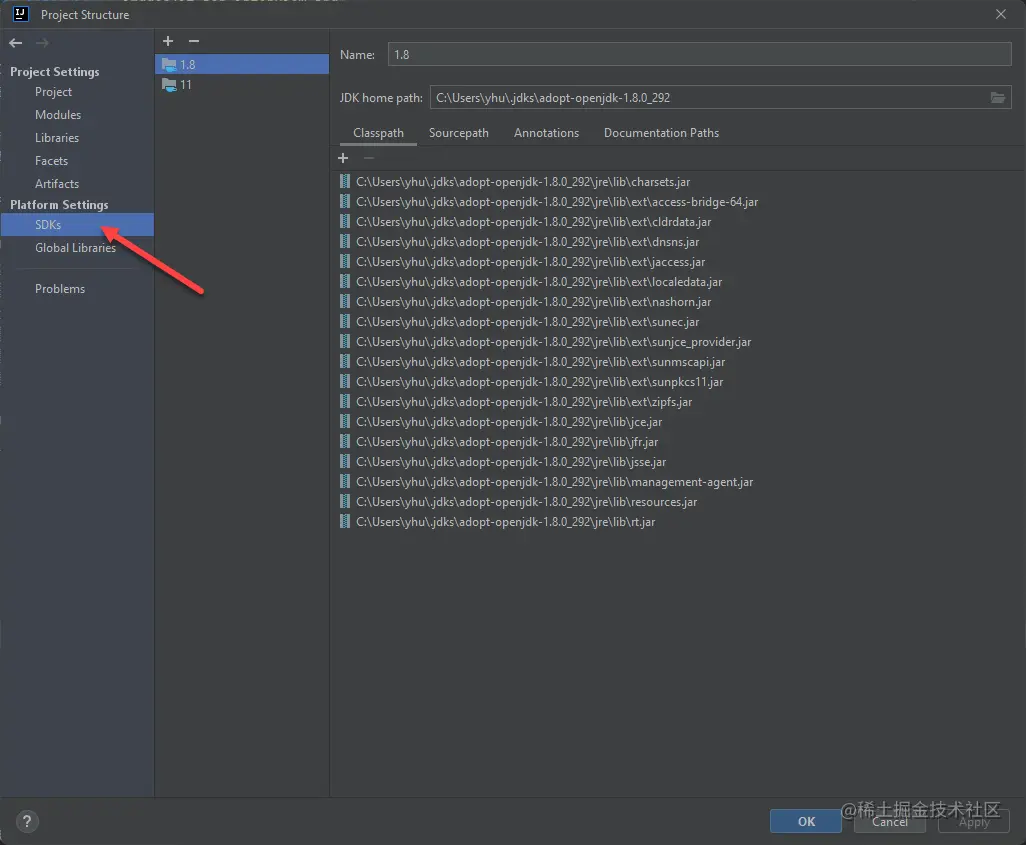This screenshot has width=1026, height=845.
Task: Click the back navigation arrow
Action: (x=16, y=43)
